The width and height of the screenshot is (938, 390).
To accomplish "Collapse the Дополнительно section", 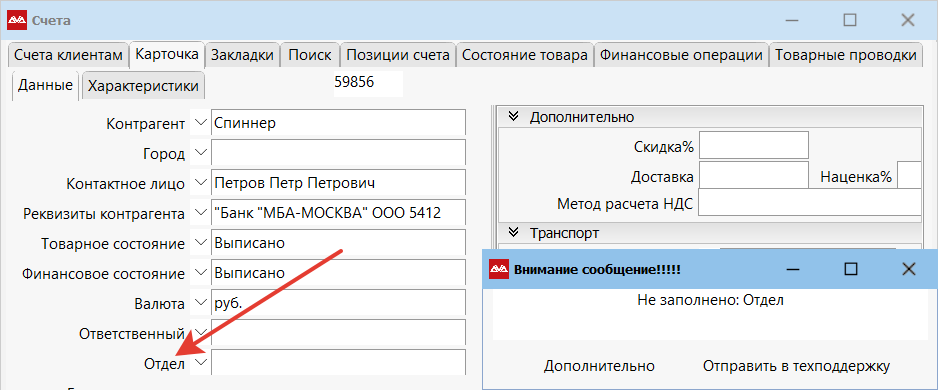I will tap(513, 117).
